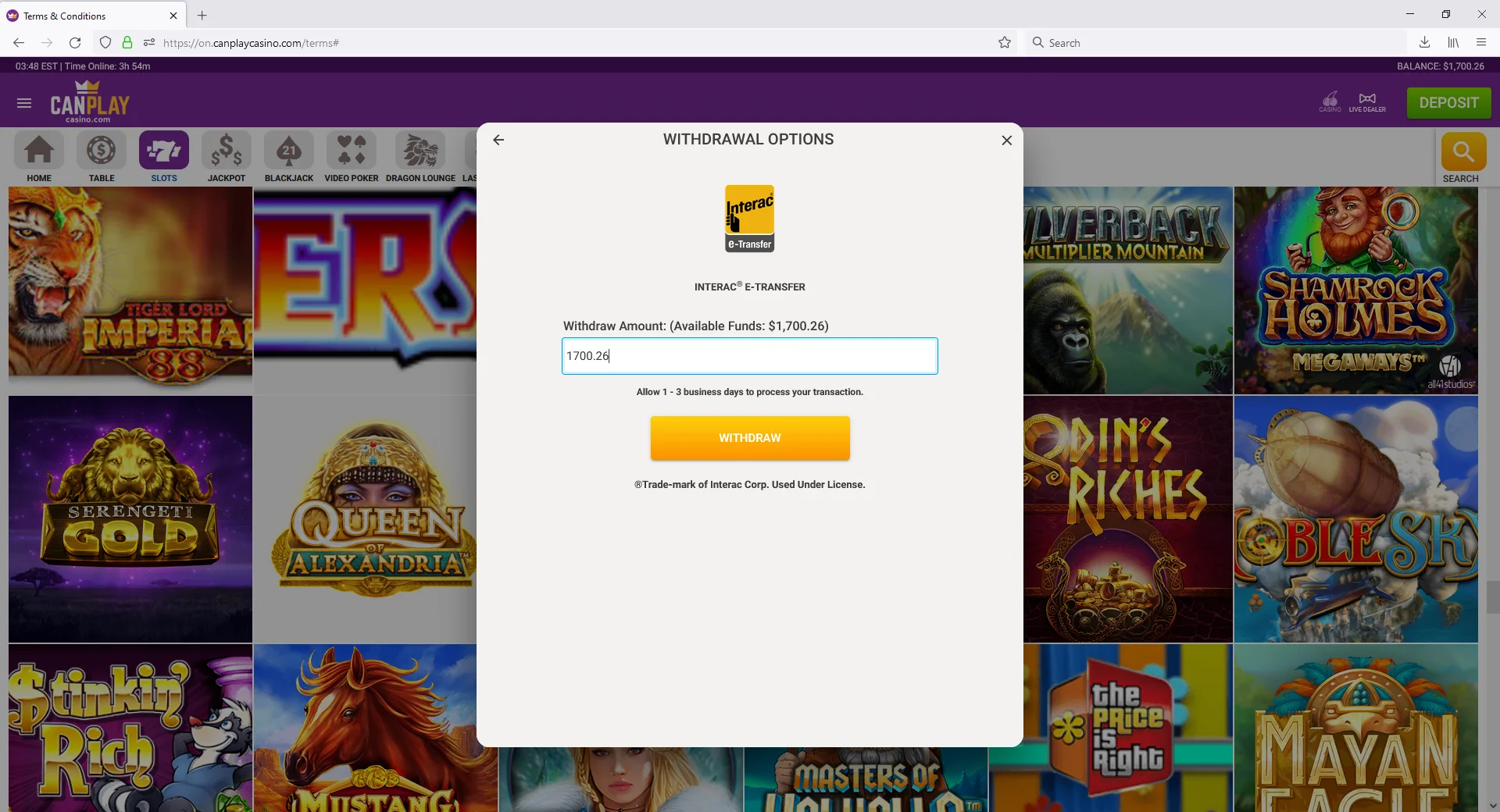
Task: Click the 'Allow 1 - 3 business days' processing note
Action: pos(749,392)
